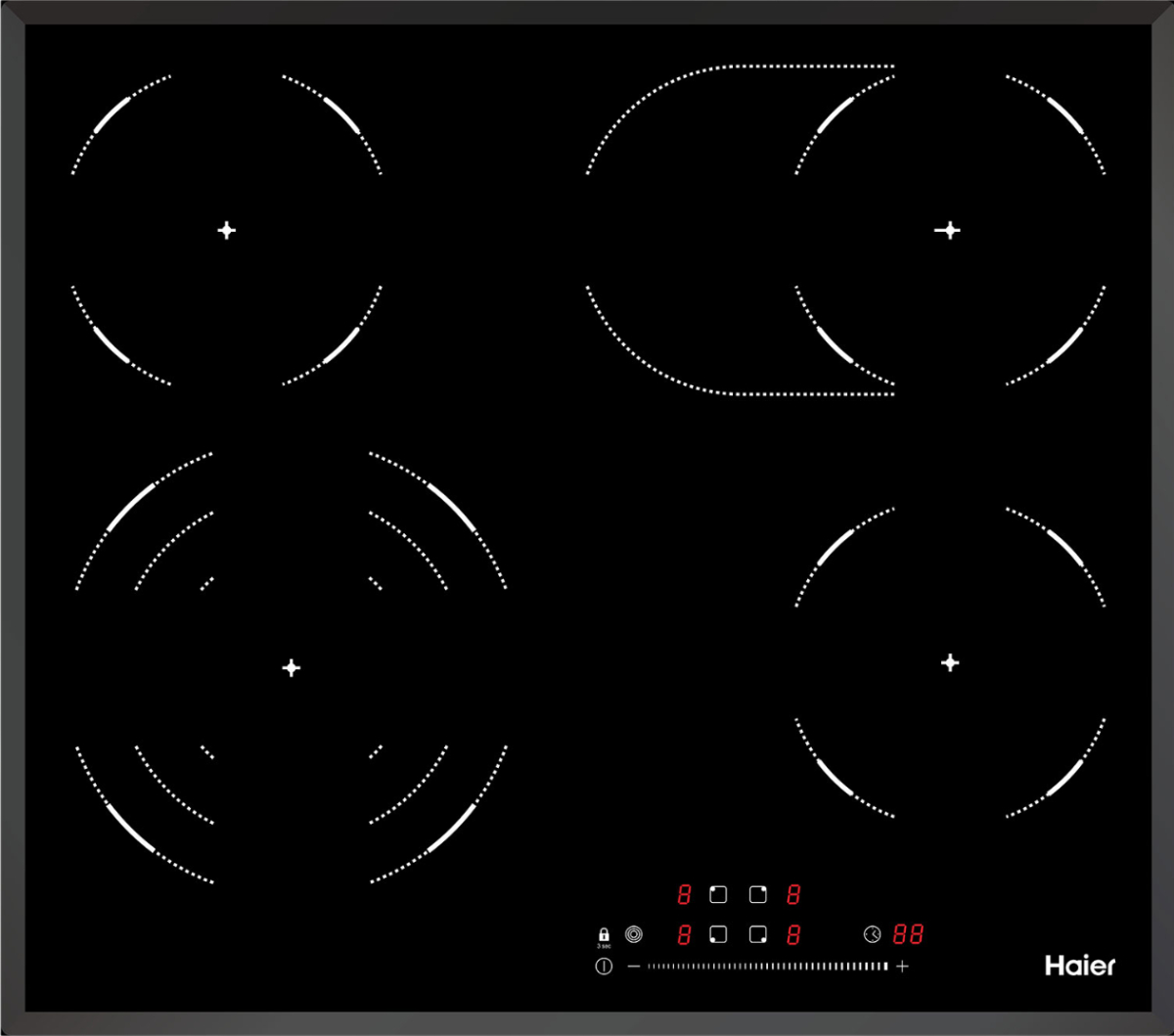
Task: Select the bottom-left zone selector icon
Action: point(718,935)
